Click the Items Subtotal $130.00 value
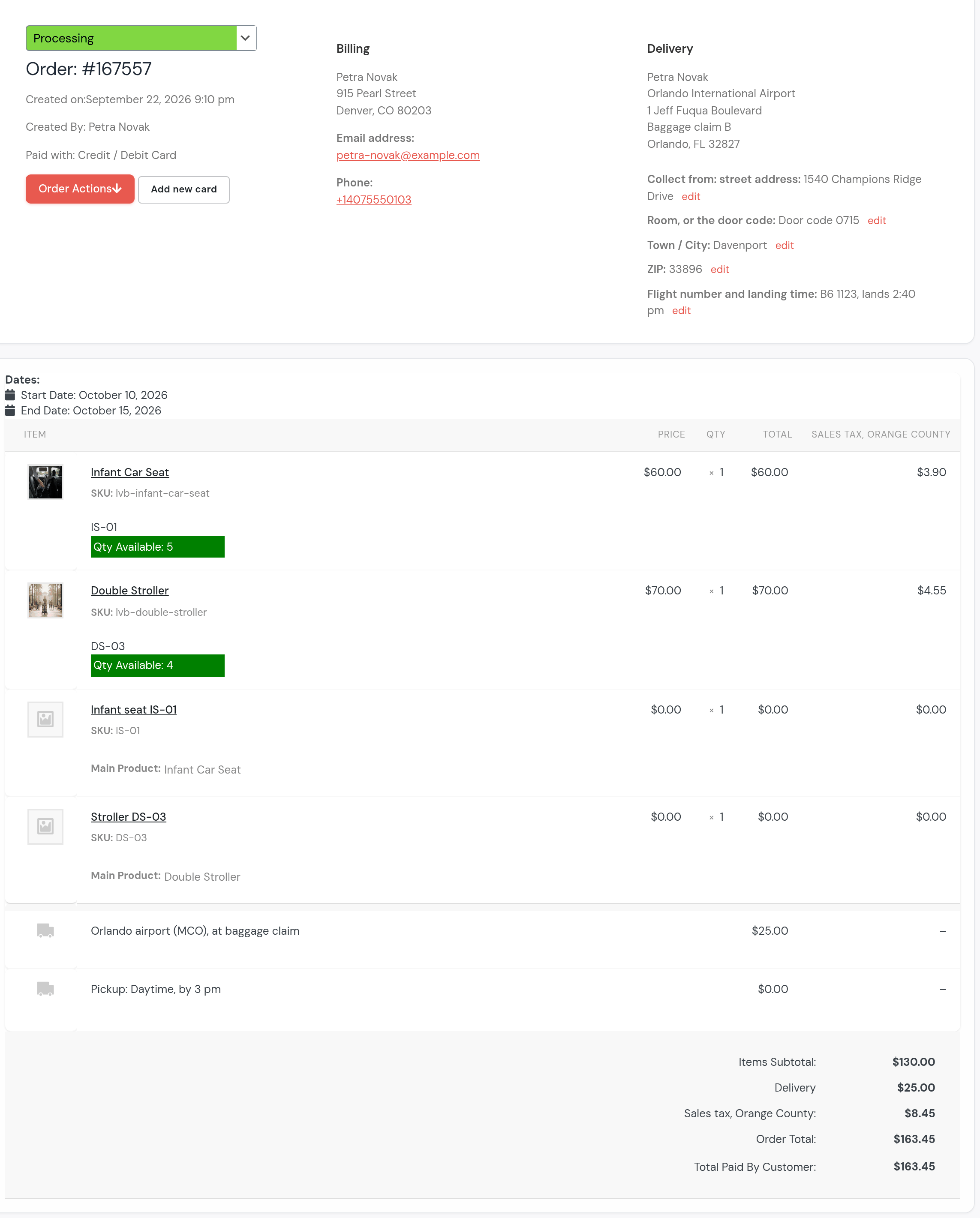Screen dimensions: 980x1218 point(913,1062)
